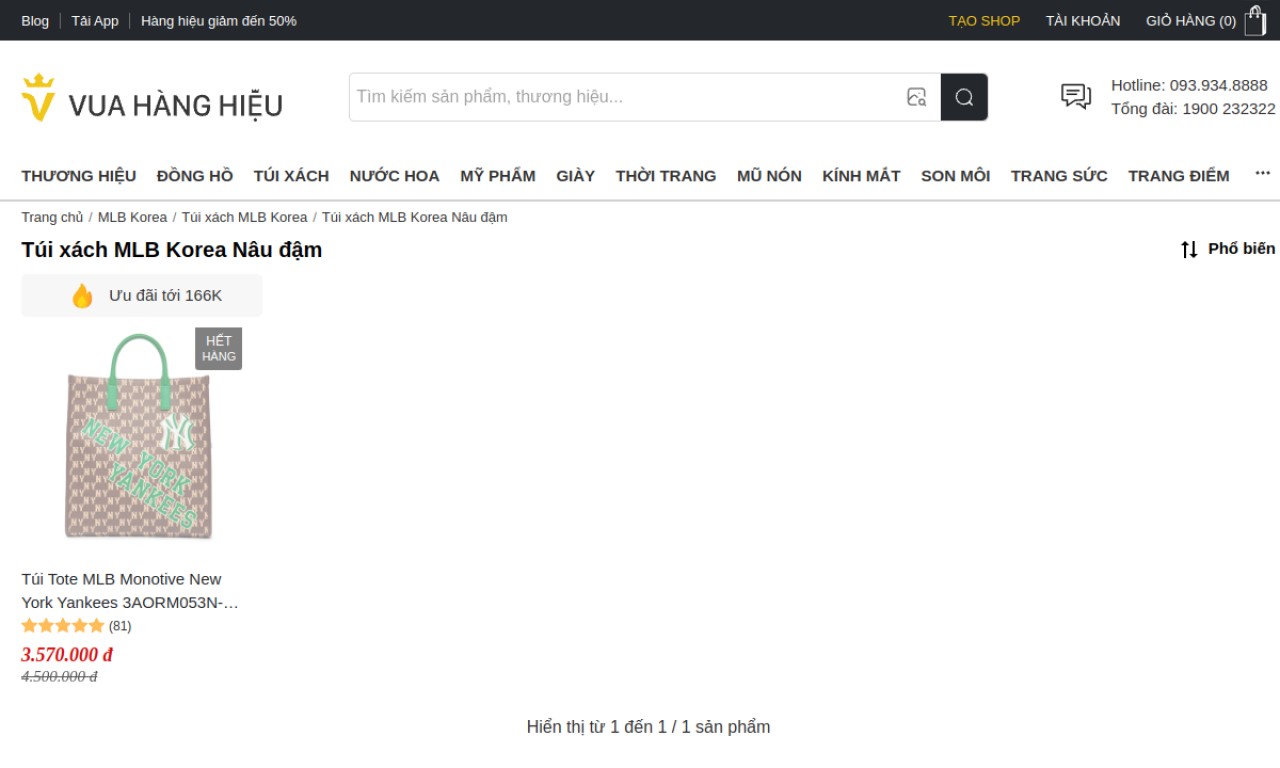
Task: Open TÀI KHOẢN account link
Action: coord(1083,21)
